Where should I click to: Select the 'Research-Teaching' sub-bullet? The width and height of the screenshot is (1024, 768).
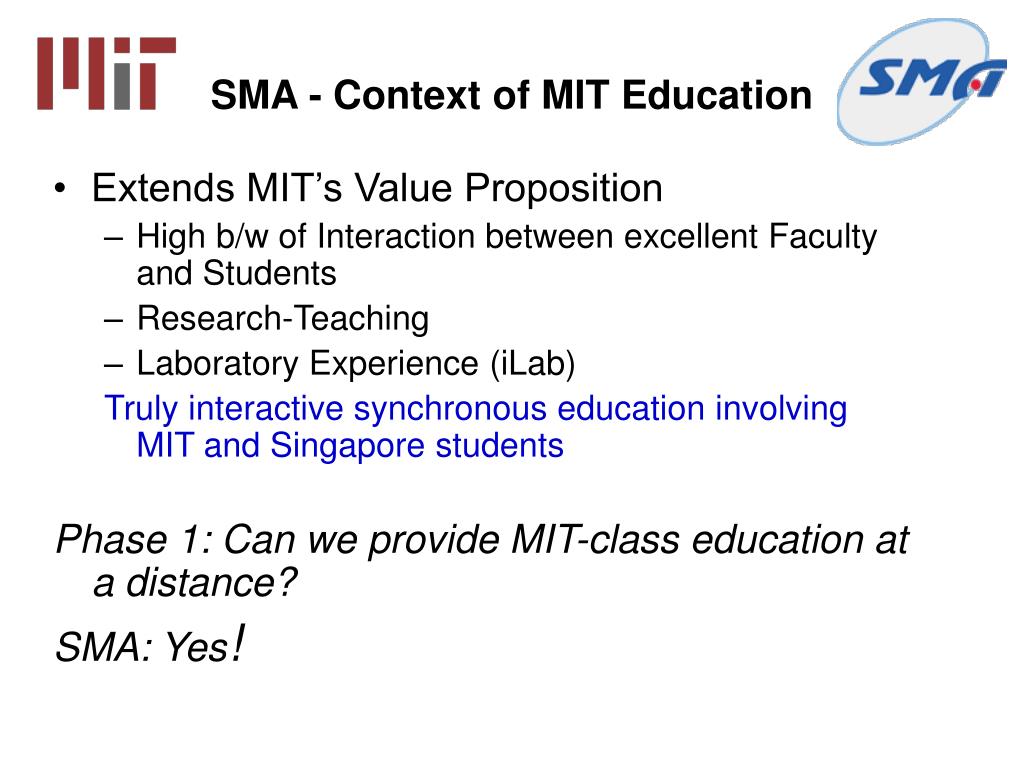point(283,319)
